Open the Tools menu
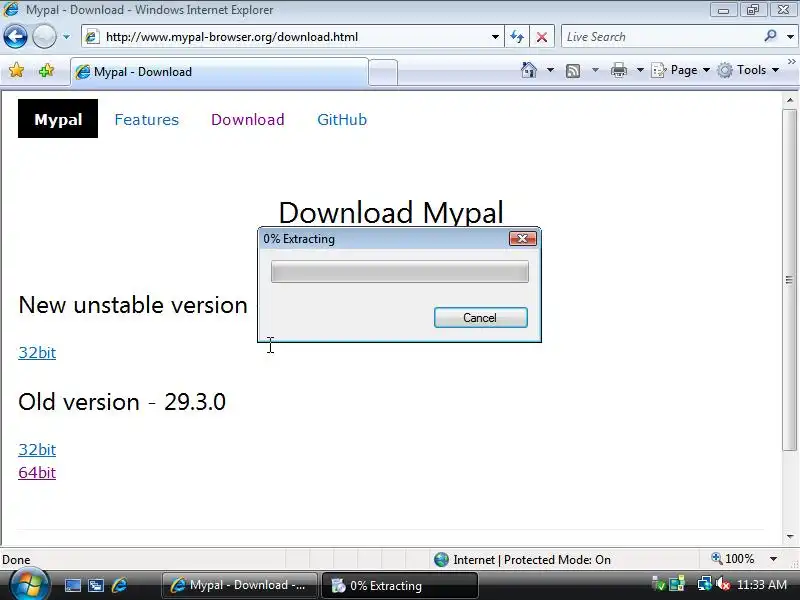 pyautogui.click(x=747, y=70)
